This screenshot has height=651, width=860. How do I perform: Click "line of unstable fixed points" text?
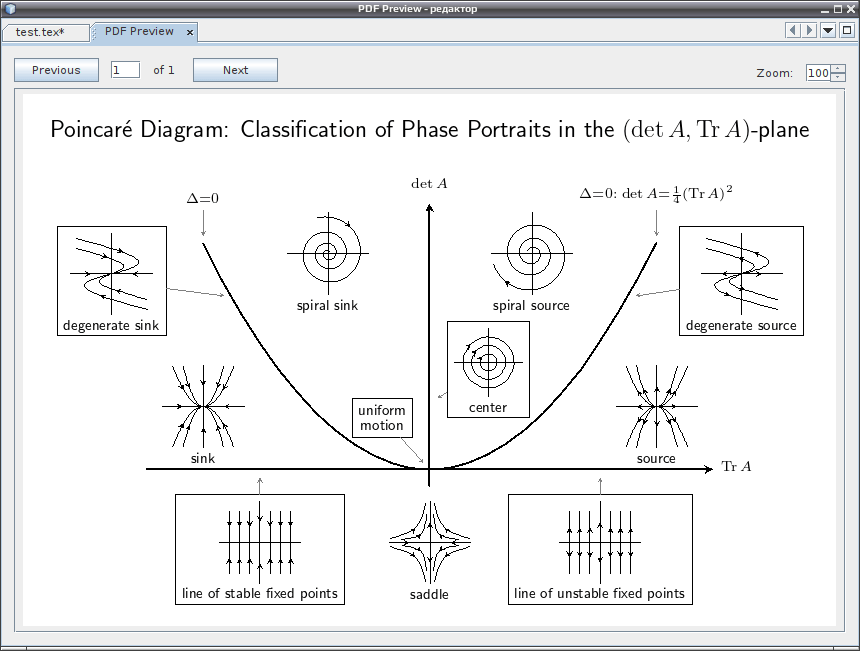click(599, 593)
